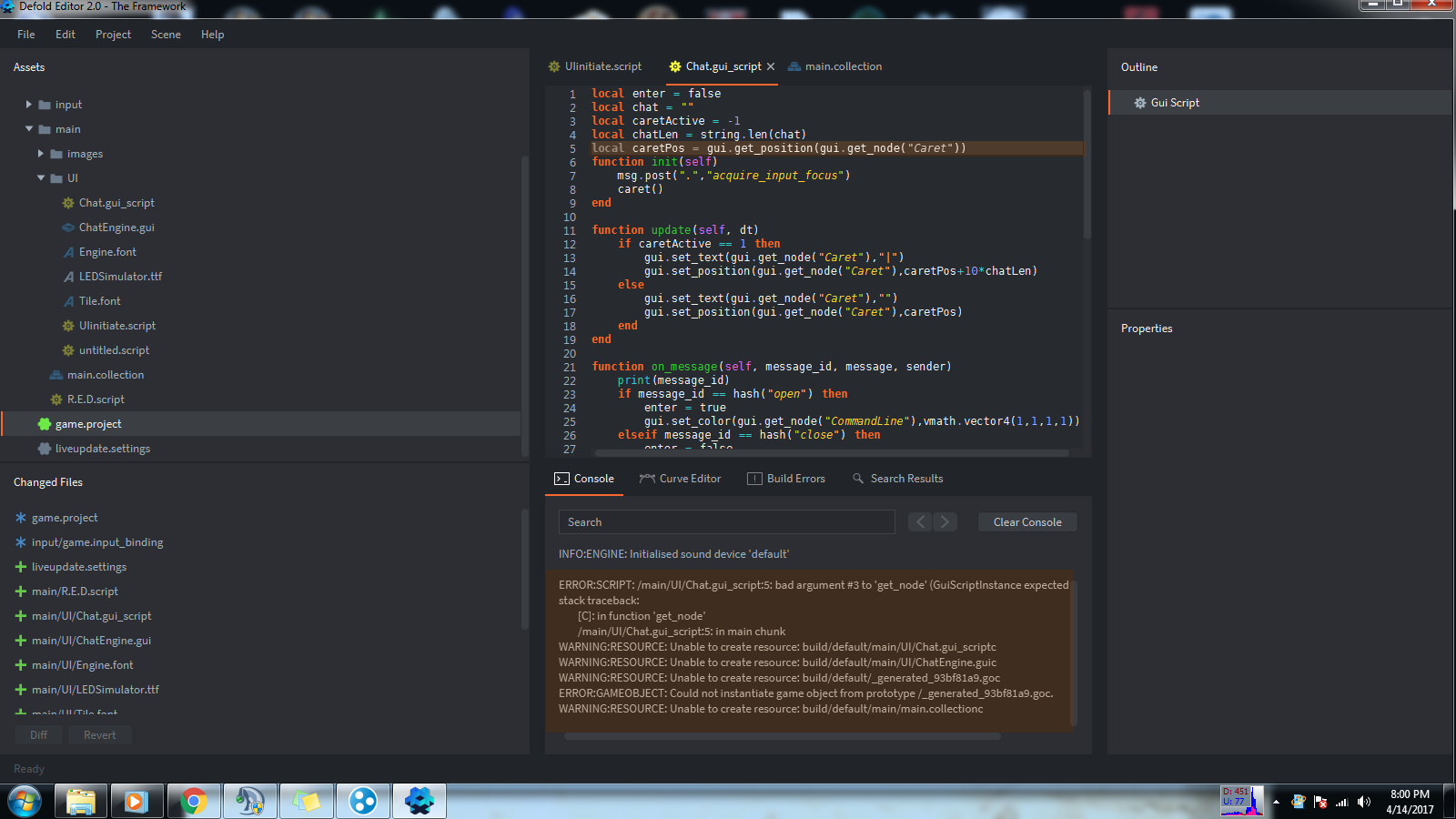The width and height of the screenshot is (1456, 819).
Task: Go to previous console search result arrow
Action: pos(920,521)
